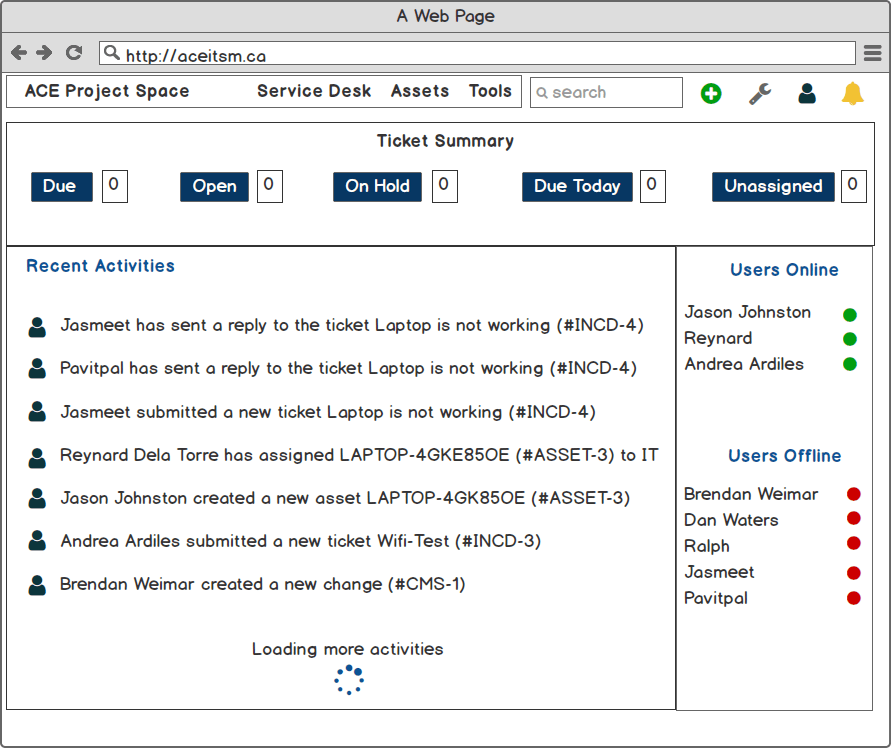Open the browser hamburger menu

872,53
